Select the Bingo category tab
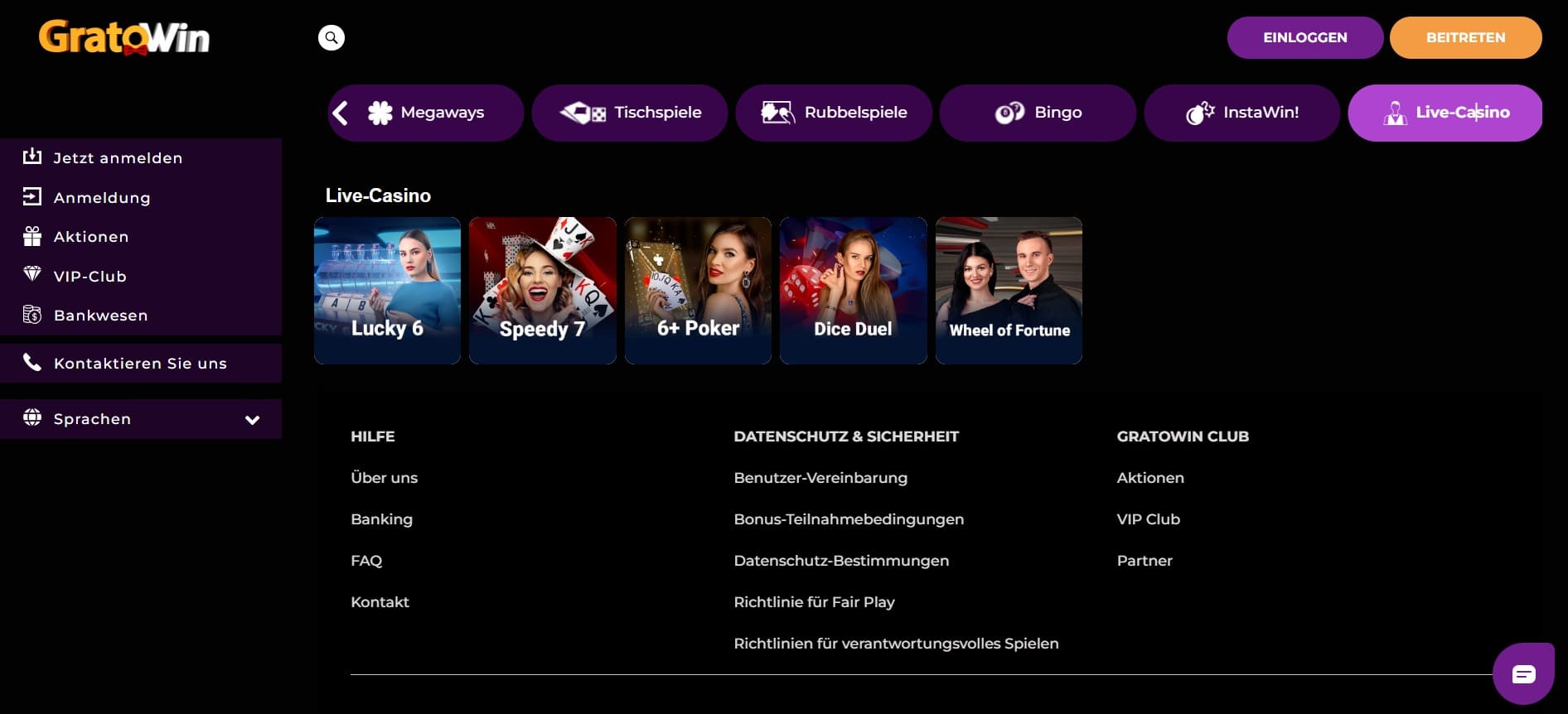The height and width of the screenshot is (714, 1568). (1038, 113)
